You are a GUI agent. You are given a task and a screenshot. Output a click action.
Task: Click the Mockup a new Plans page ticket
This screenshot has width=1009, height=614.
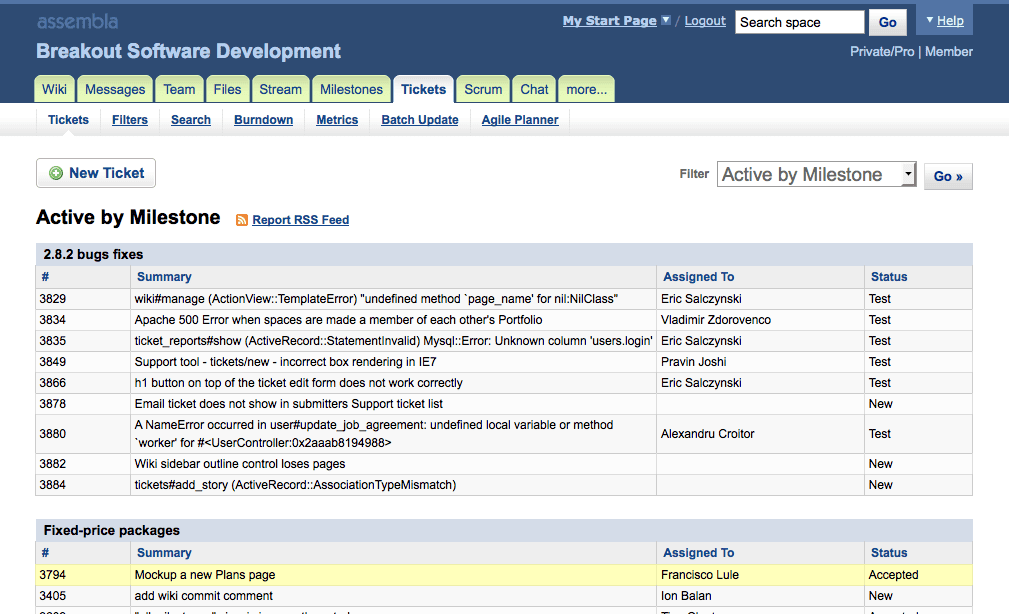click(205, 575)
